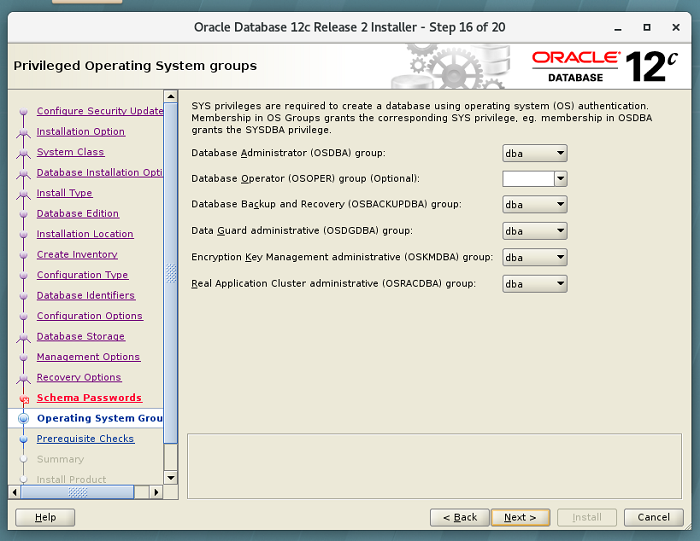
Task: Open the Real Application Cluster OSRACDBA dropdown
Action: (535, 284)
